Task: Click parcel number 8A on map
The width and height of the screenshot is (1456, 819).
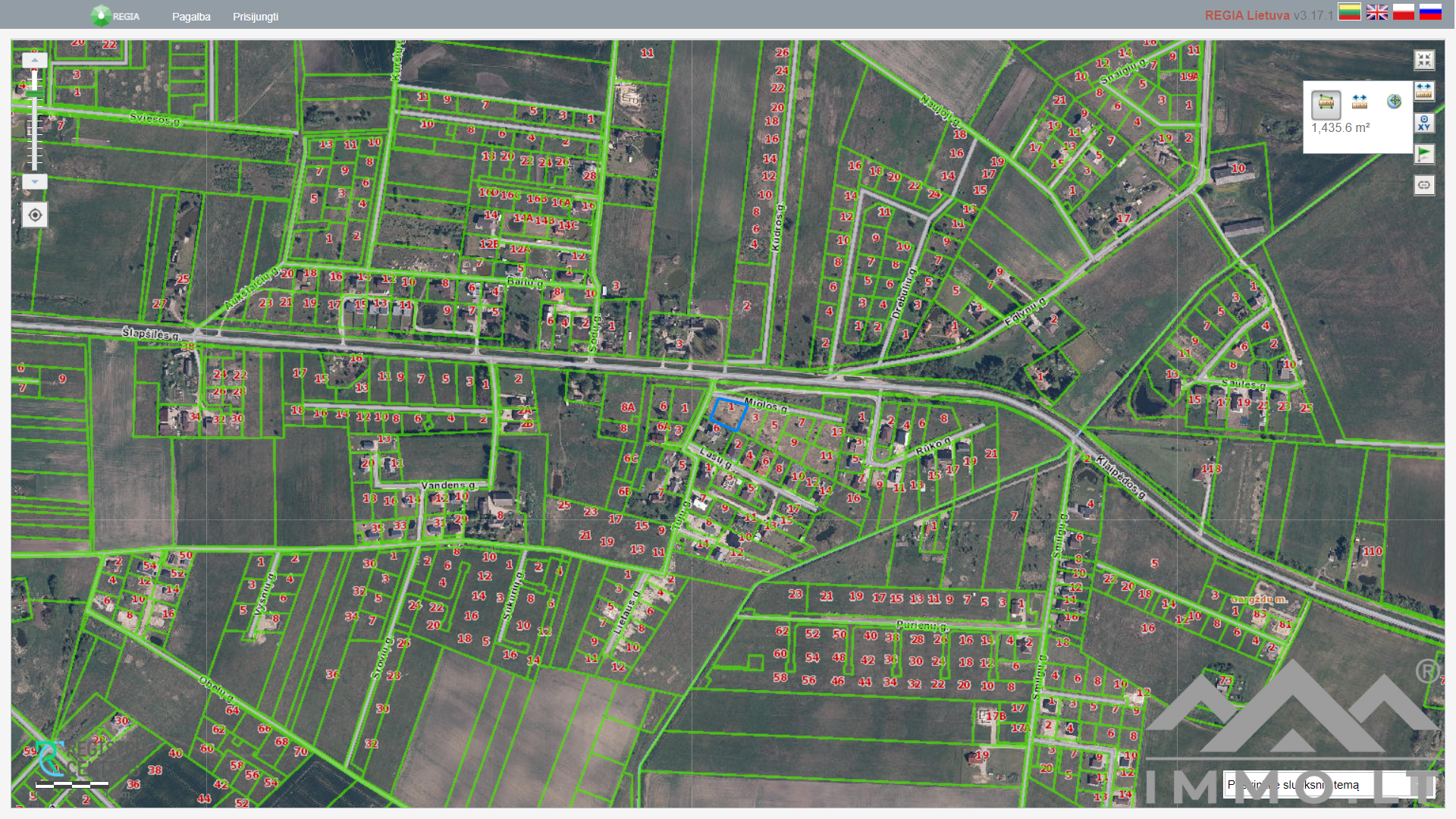Action: (x=628, y=407)
